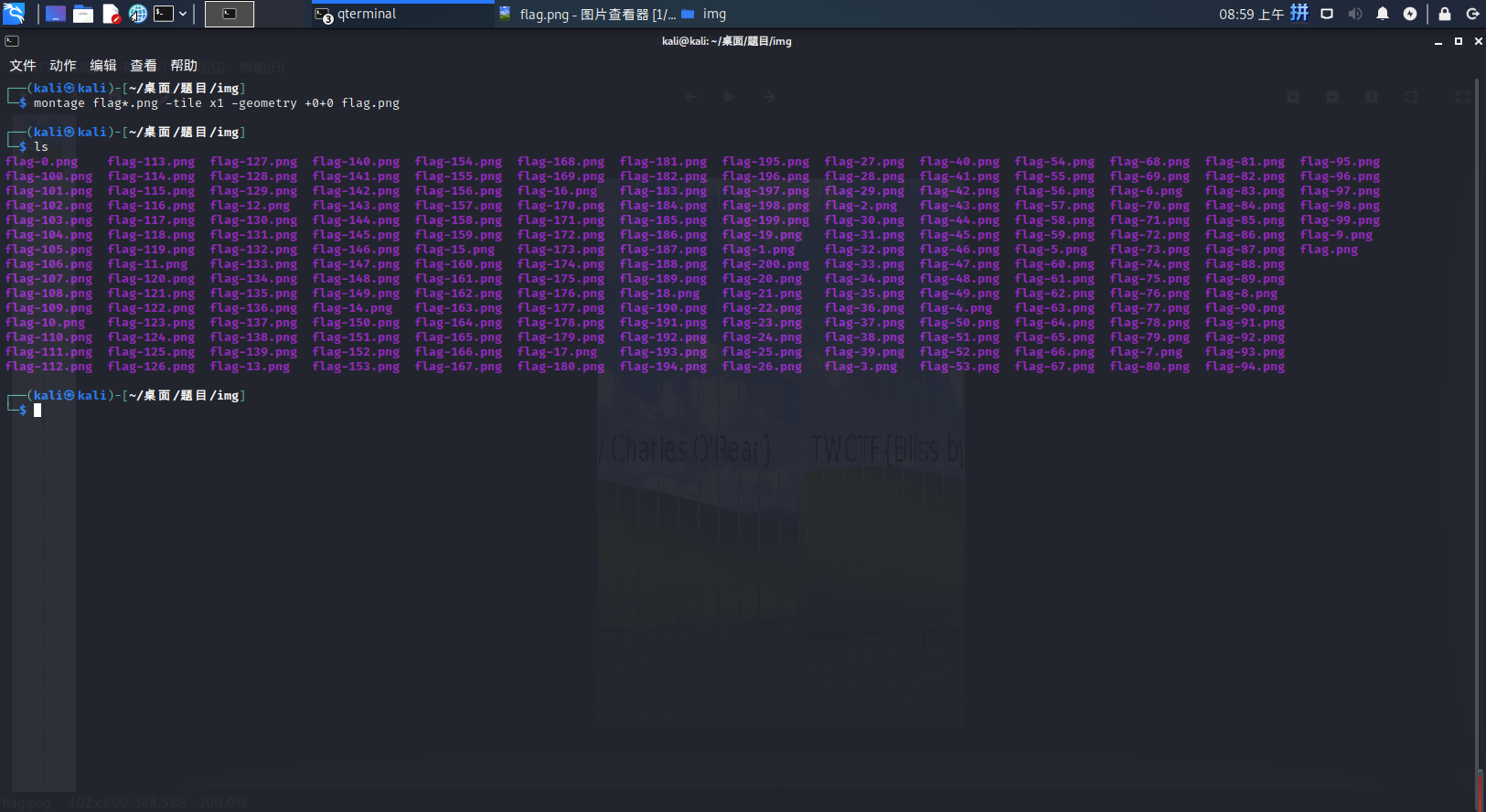The height and width of the screenshot is (812, 1486).
Task: Lock the screen with padlock icon
Action: pyautogui.click(x=1445, y=14)
